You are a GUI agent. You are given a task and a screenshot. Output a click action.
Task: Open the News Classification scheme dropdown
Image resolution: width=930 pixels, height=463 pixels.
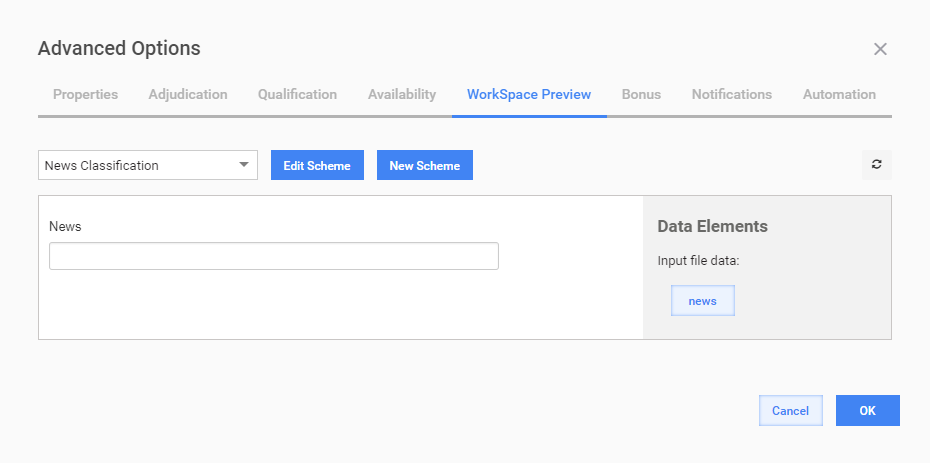(x=148, y=165)
